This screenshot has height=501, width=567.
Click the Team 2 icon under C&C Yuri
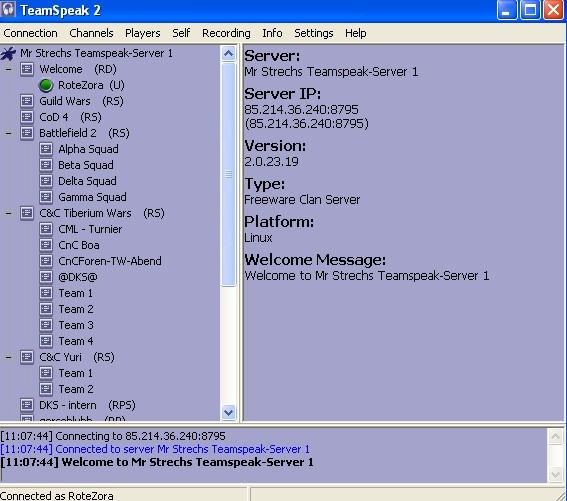point(46,389)
